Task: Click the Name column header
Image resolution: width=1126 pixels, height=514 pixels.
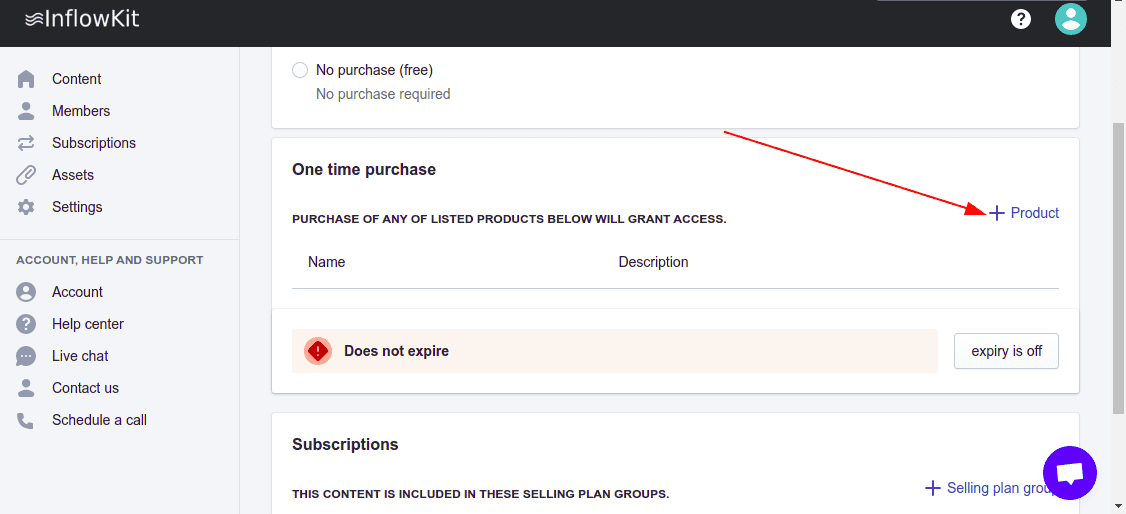Action: click(327, 262)
